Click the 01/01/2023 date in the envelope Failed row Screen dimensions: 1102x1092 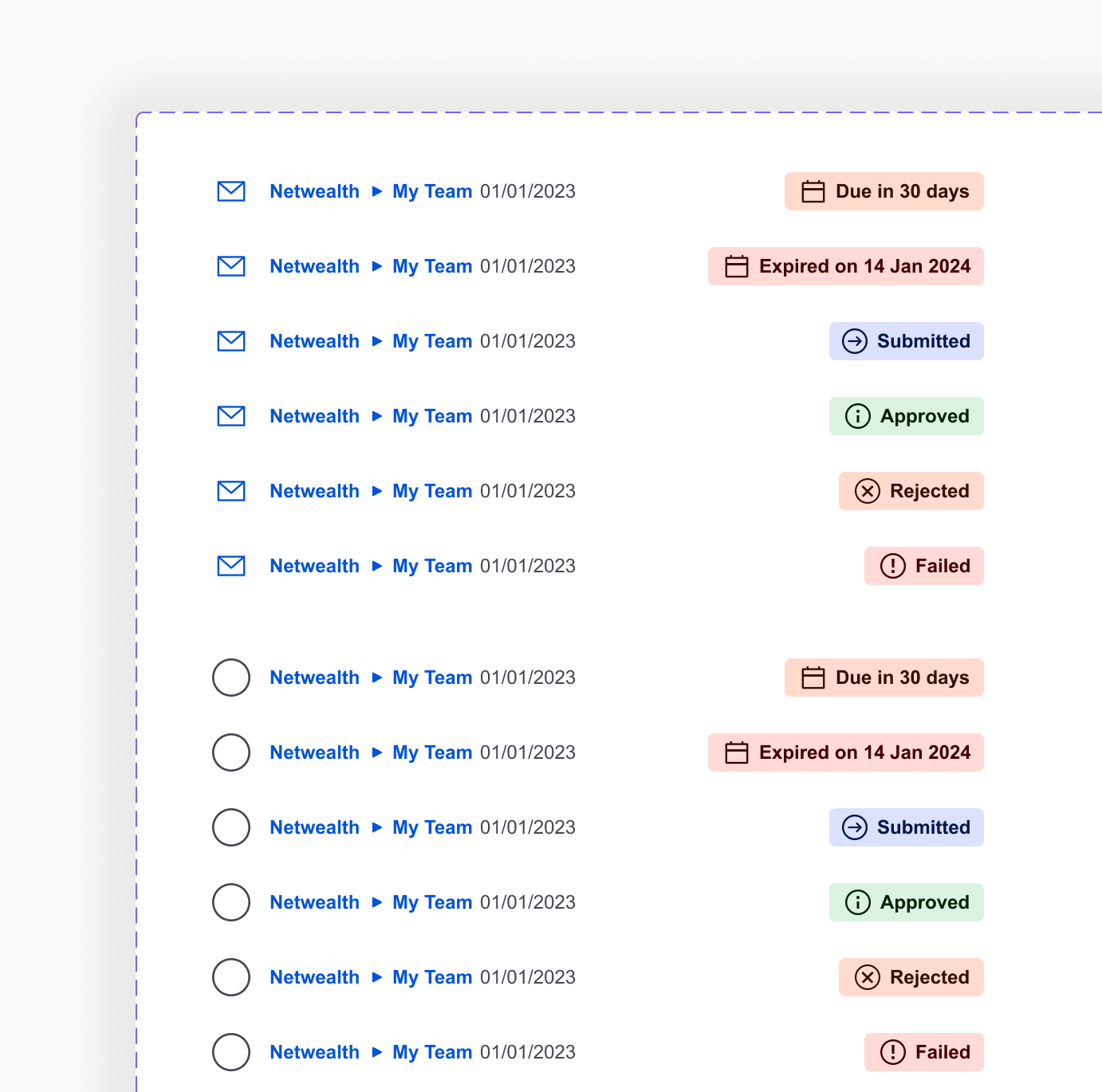click(528, 566)
